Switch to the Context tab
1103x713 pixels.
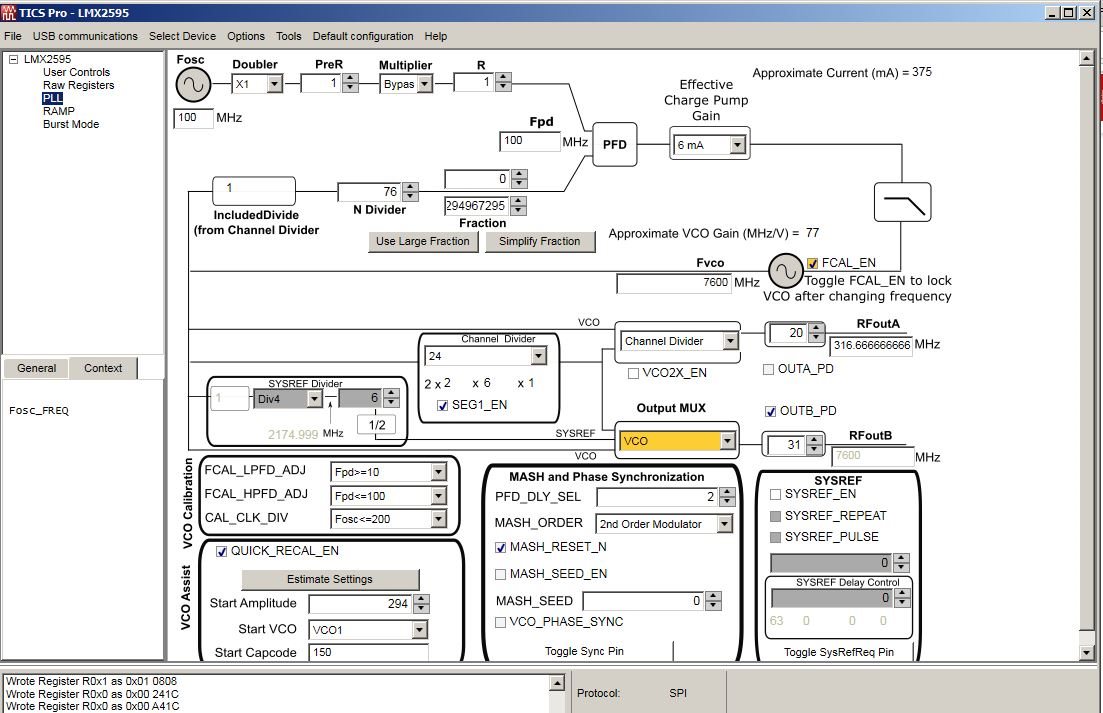coord(103,368)
